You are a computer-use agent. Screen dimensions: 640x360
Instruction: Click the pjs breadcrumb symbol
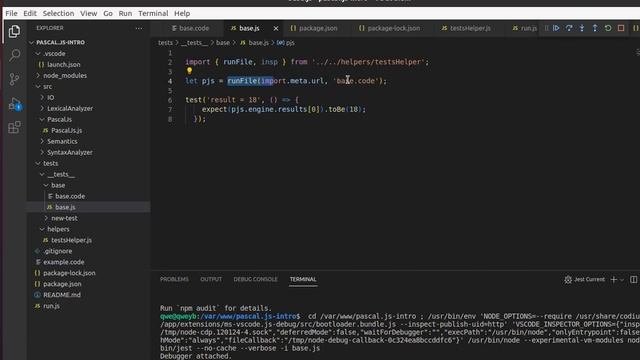(x=286, y=42)
